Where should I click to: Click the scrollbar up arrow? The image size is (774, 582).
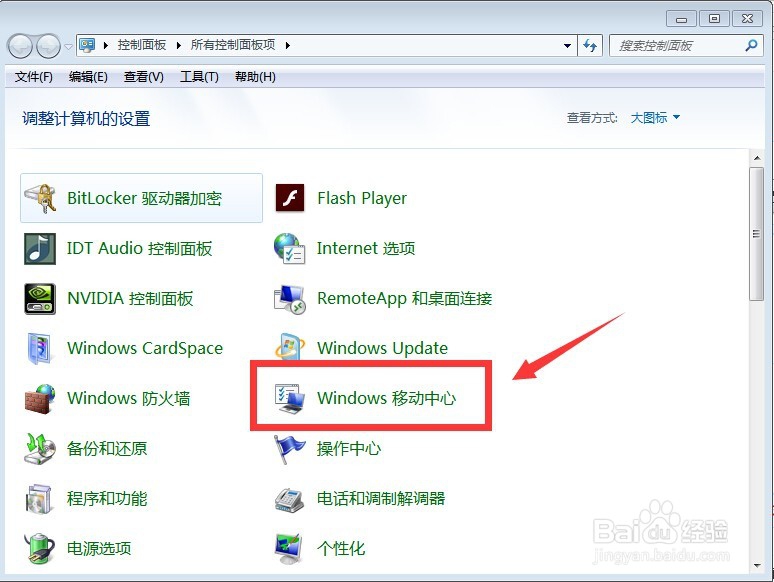tap(757, 158)
